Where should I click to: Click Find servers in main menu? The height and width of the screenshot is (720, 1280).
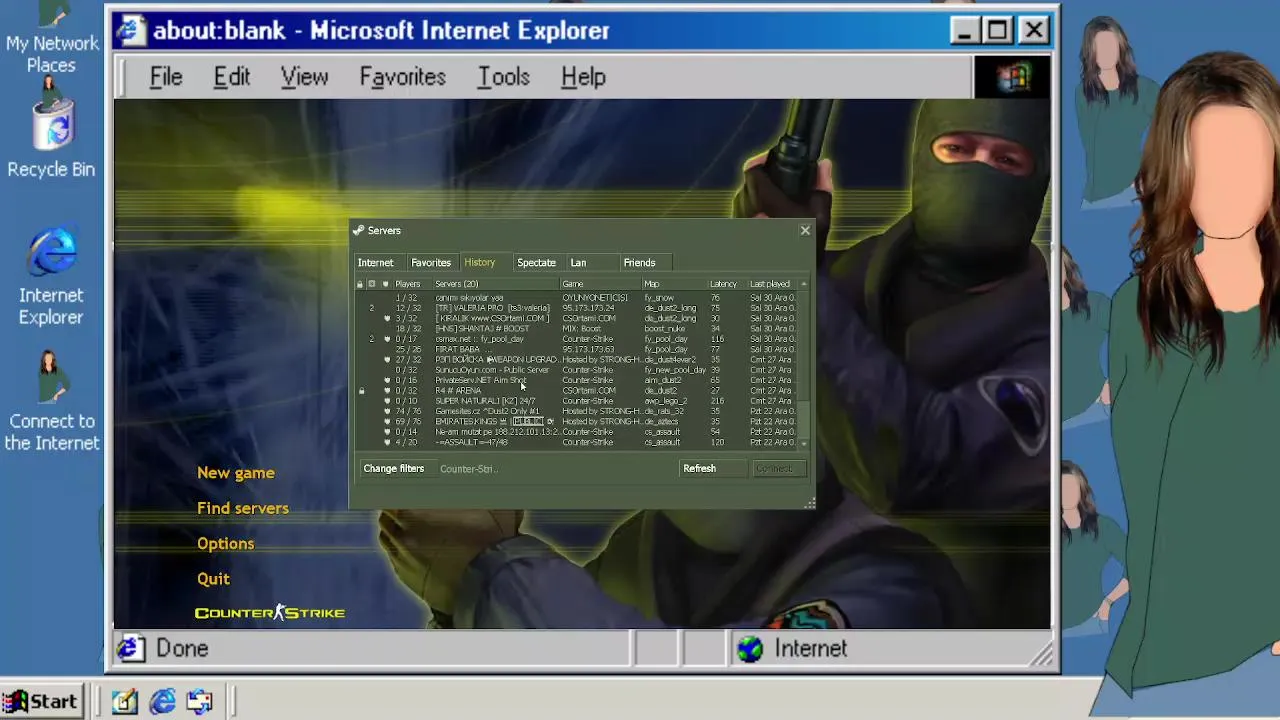243,508
